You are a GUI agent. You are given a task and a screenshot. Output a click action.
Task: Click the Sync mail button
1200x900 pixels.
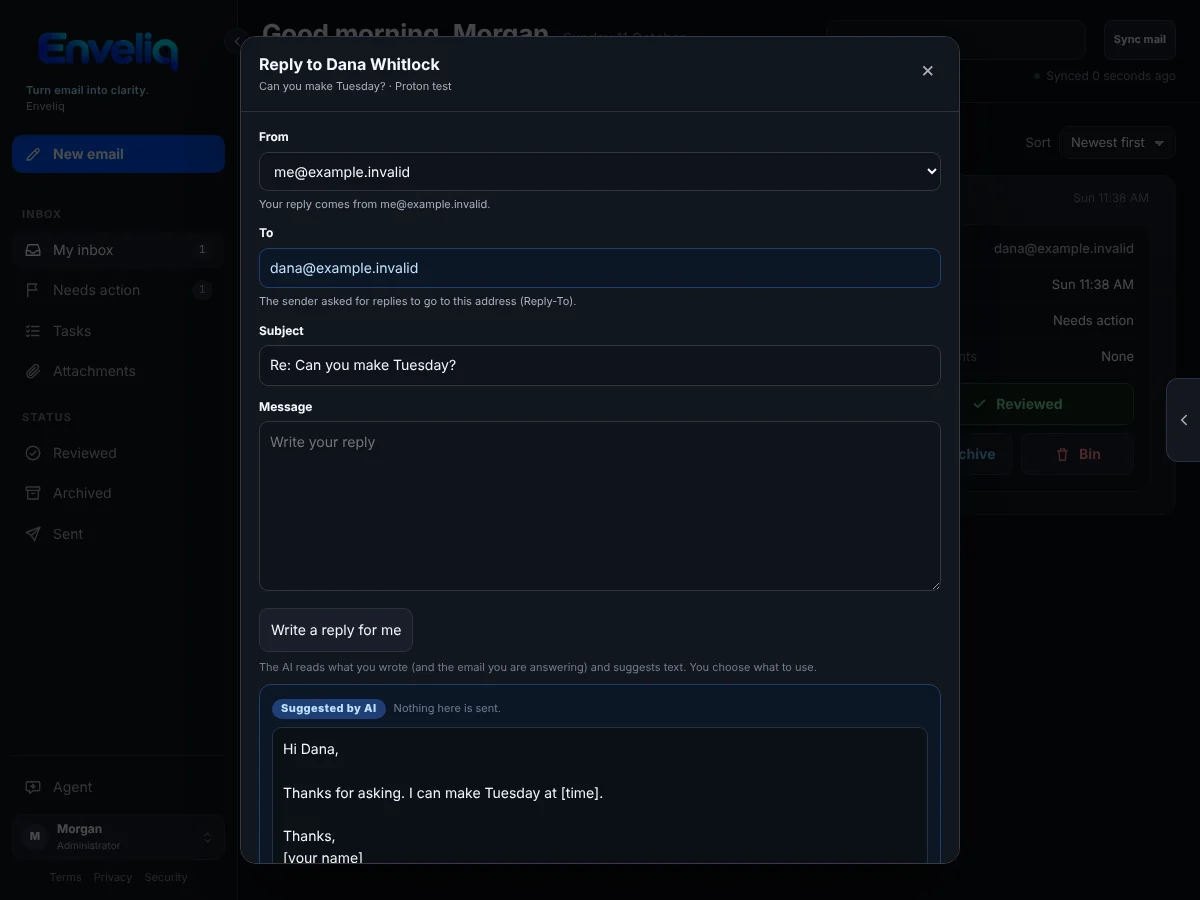tap(1140, 40)
